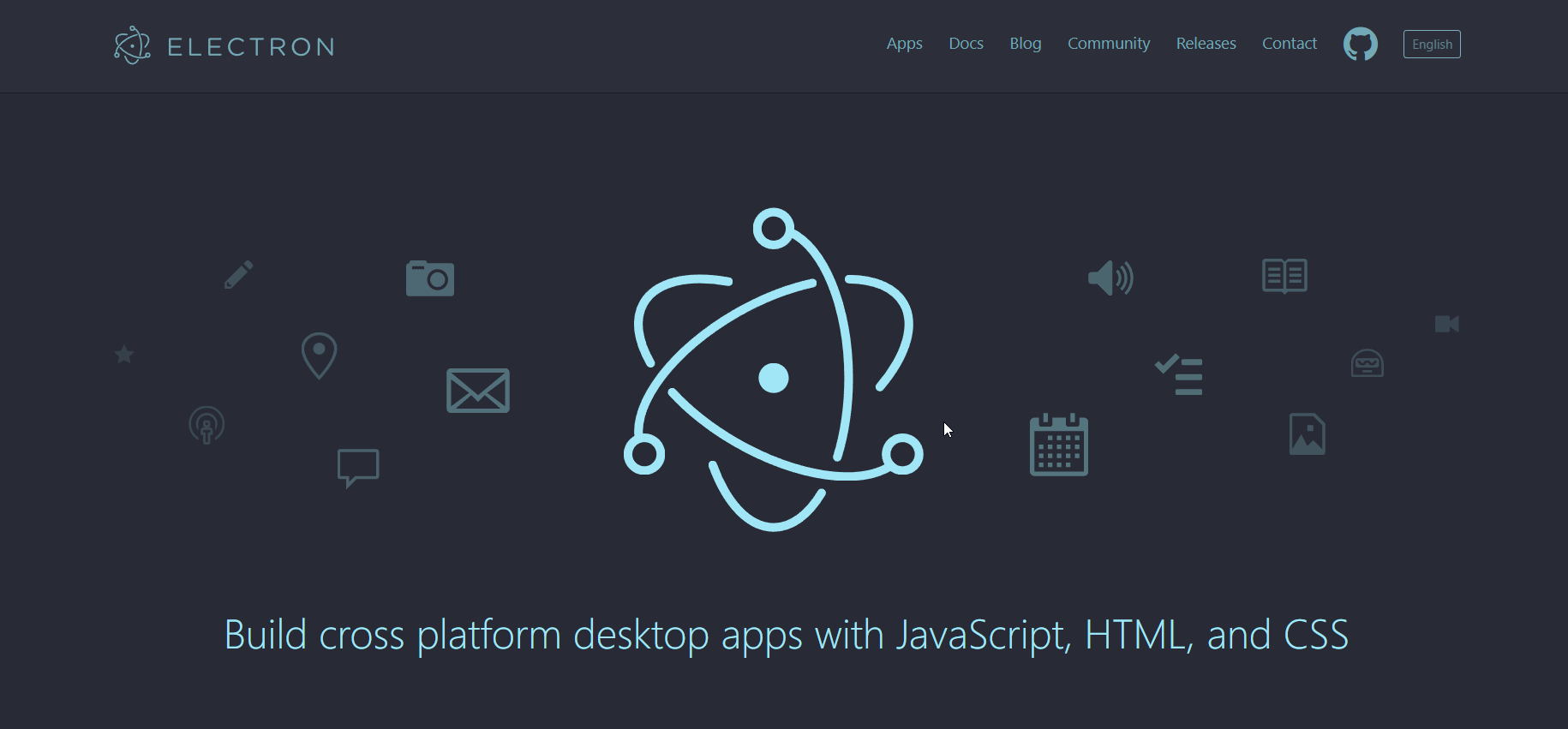This screenshot has height=729, width=1568.
Task: Open the Apps page
Action: 905,44
